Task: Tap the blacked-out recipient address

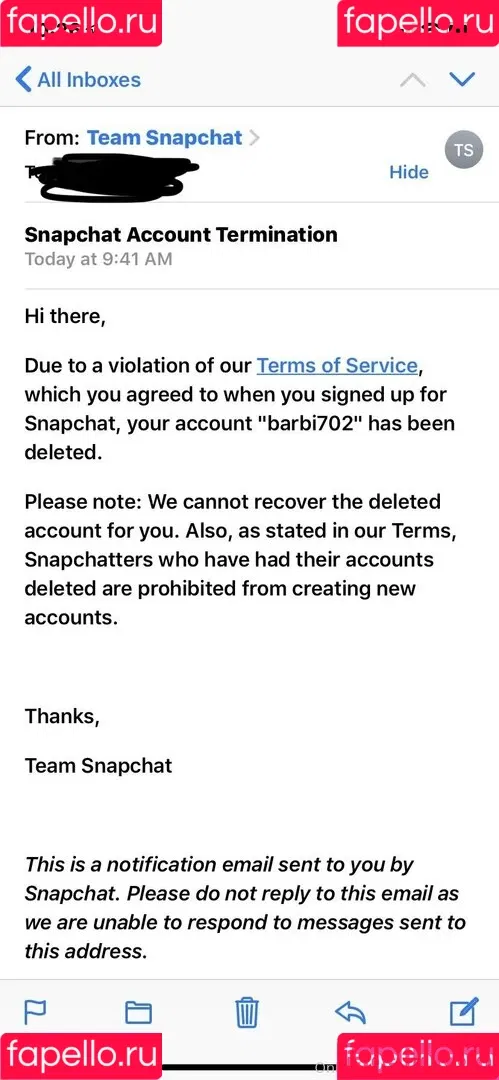Action: pos(110,174)
